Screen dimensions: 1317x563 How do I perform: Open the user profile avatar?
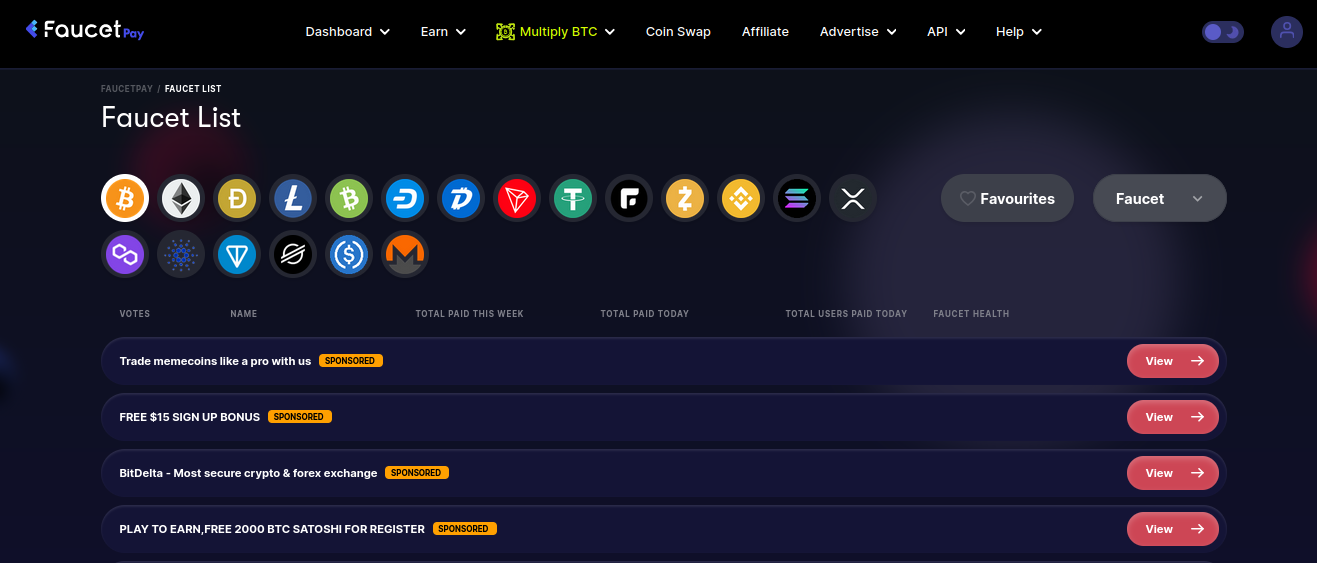1287,32
